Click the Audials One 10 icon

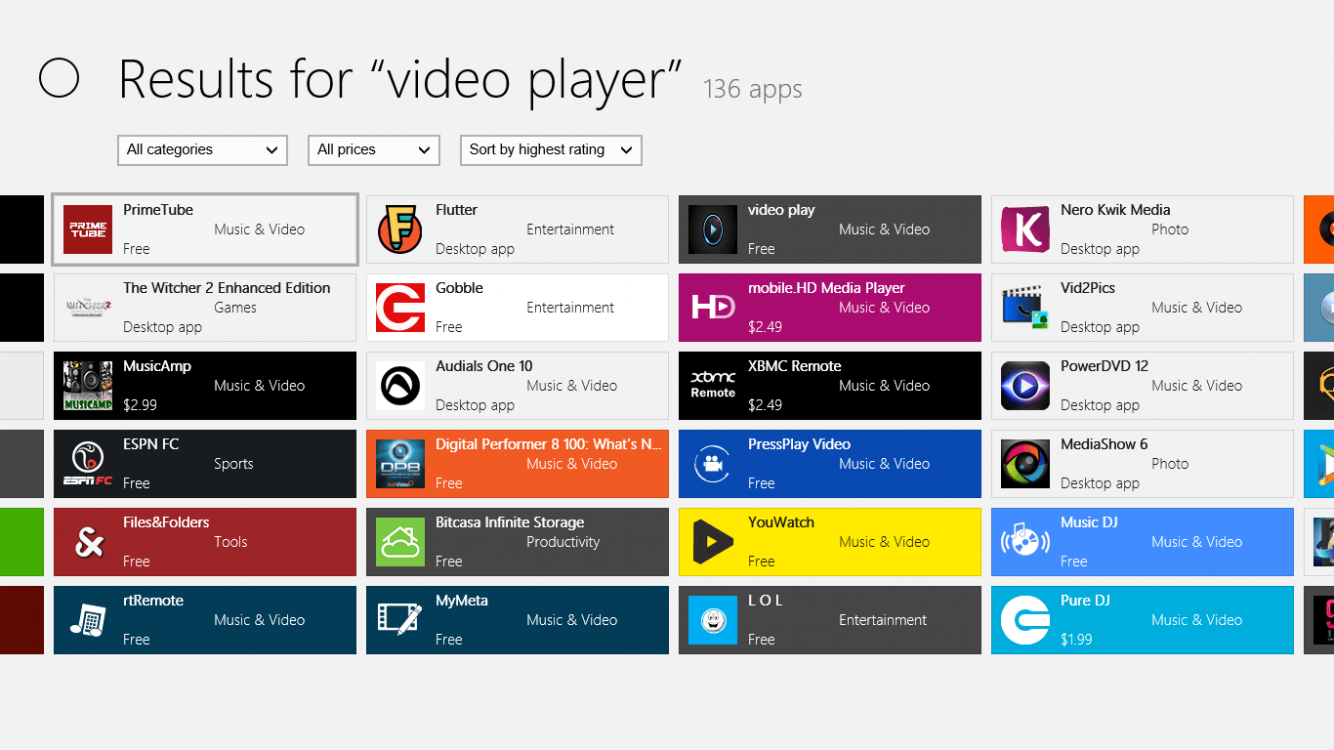(x=400, y=386)
